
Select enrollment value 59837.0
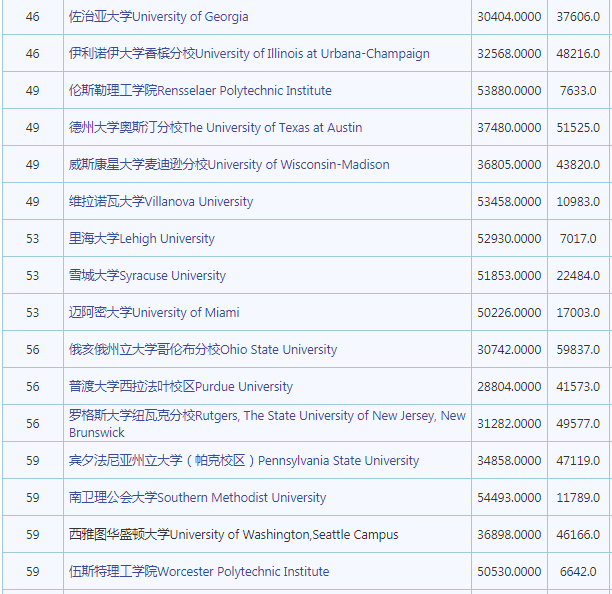pos(578,350)
